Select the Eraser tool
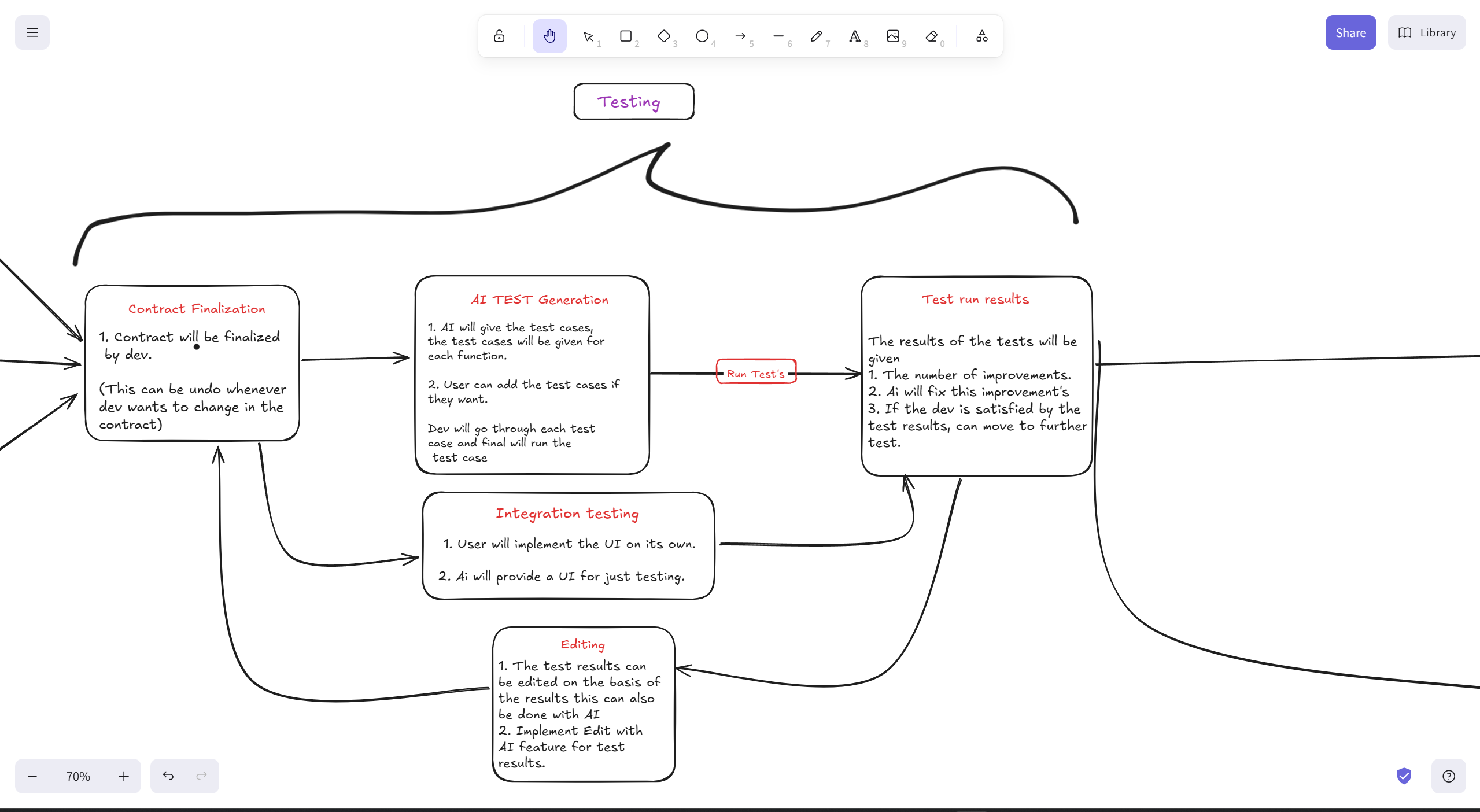 [932, 36]
